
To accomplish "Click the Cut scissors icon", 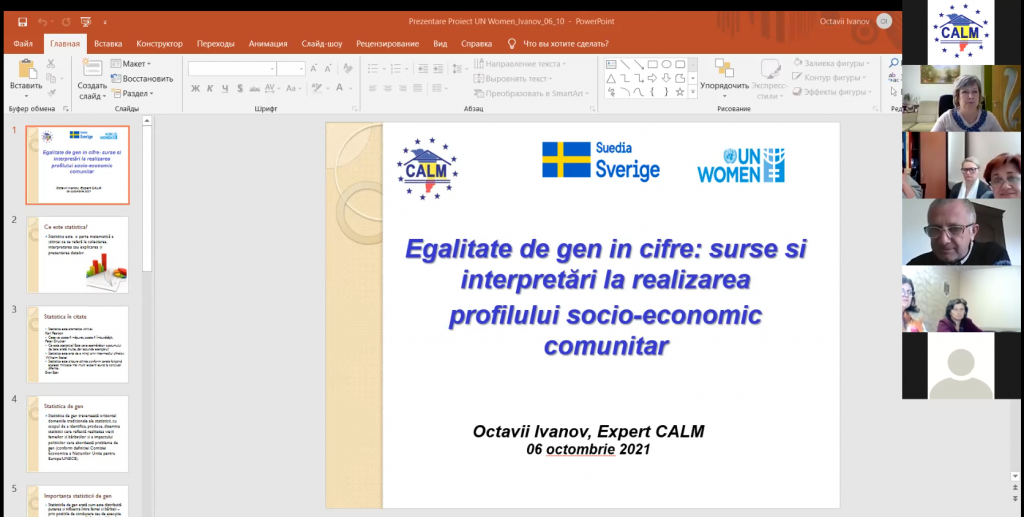I will [x=51, y=64].
